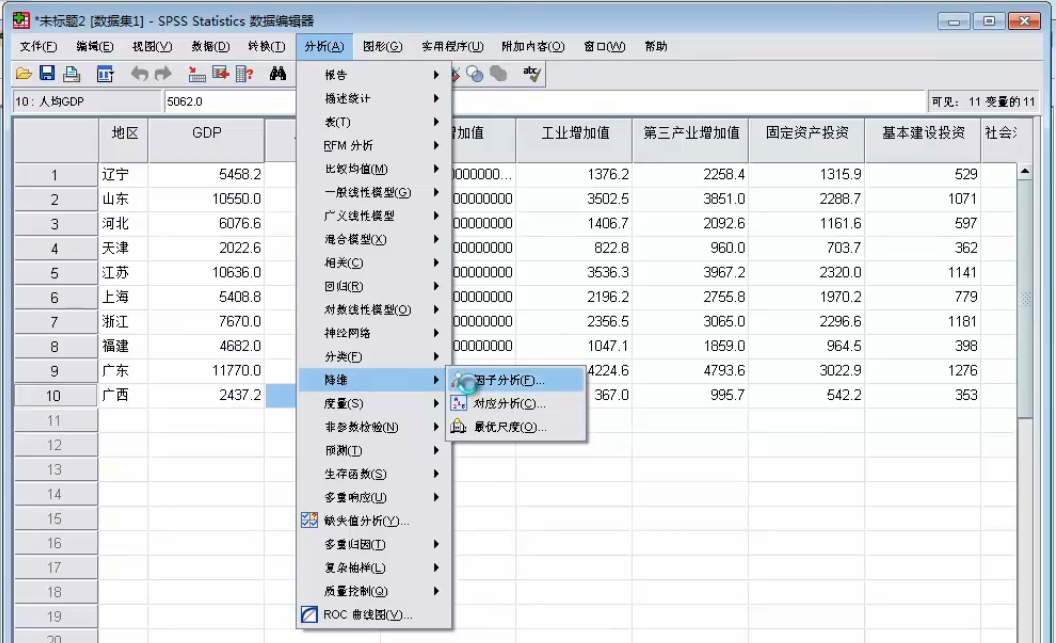This screenshot has height=643, width=1056.
Task: Click the open data file folder icon
Action: point(24,73)
